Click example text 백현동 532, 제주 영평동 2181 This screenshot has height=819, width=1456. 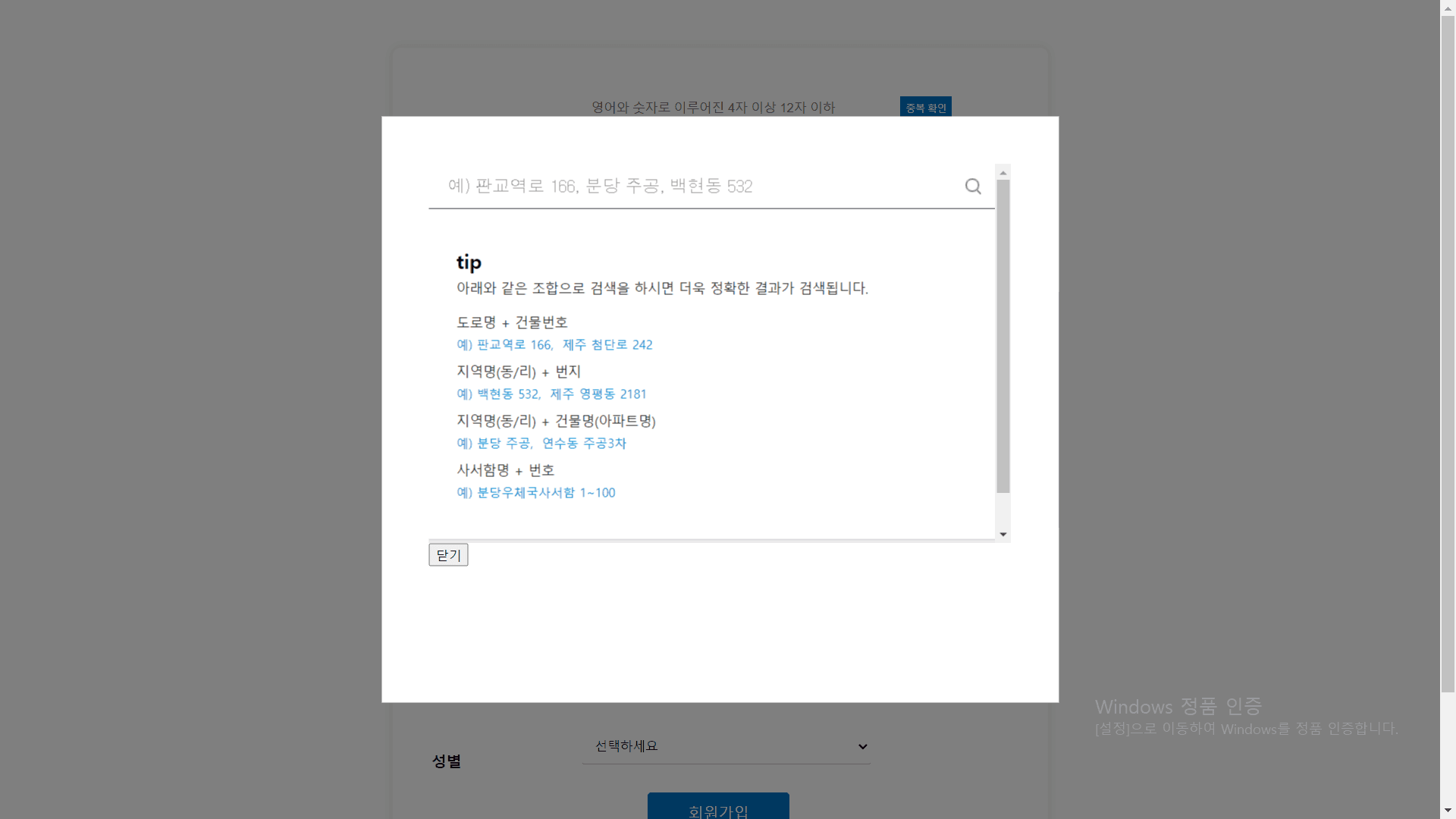pos(551,394)
